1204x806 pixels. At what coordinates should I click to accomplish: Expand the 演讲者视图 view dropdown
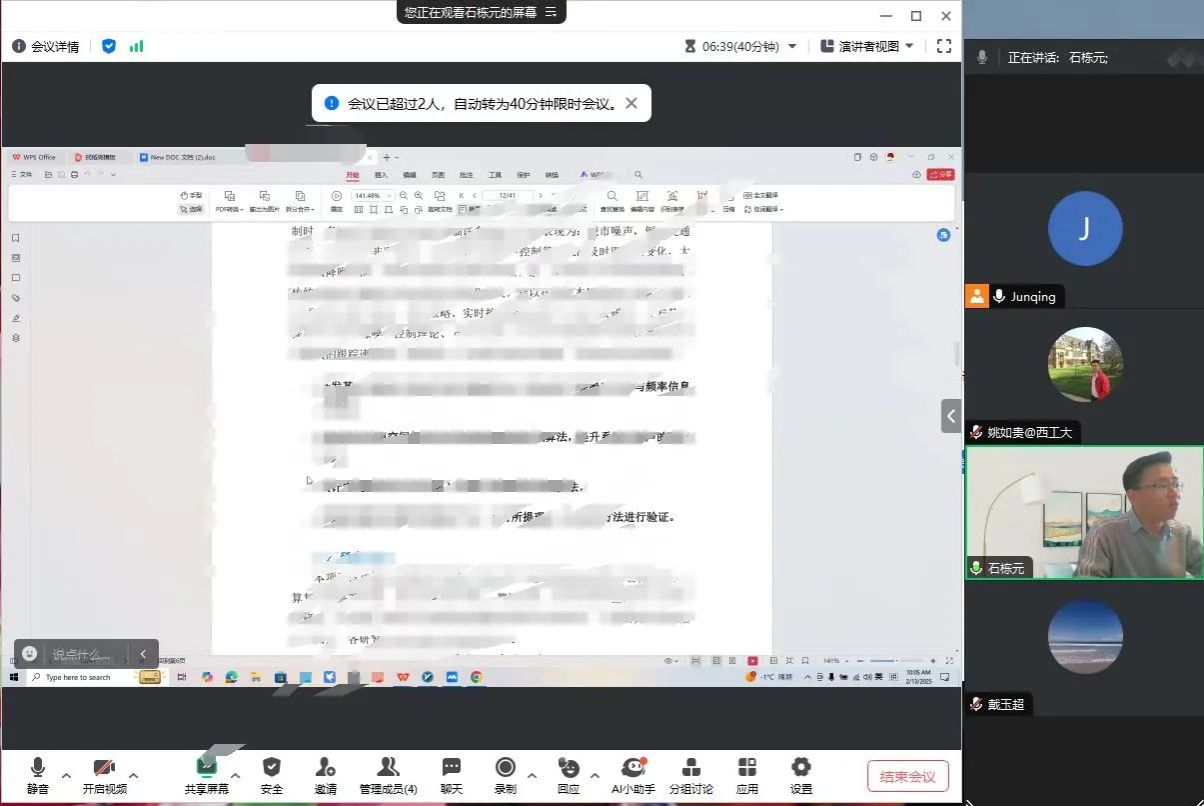coord(909,46)
